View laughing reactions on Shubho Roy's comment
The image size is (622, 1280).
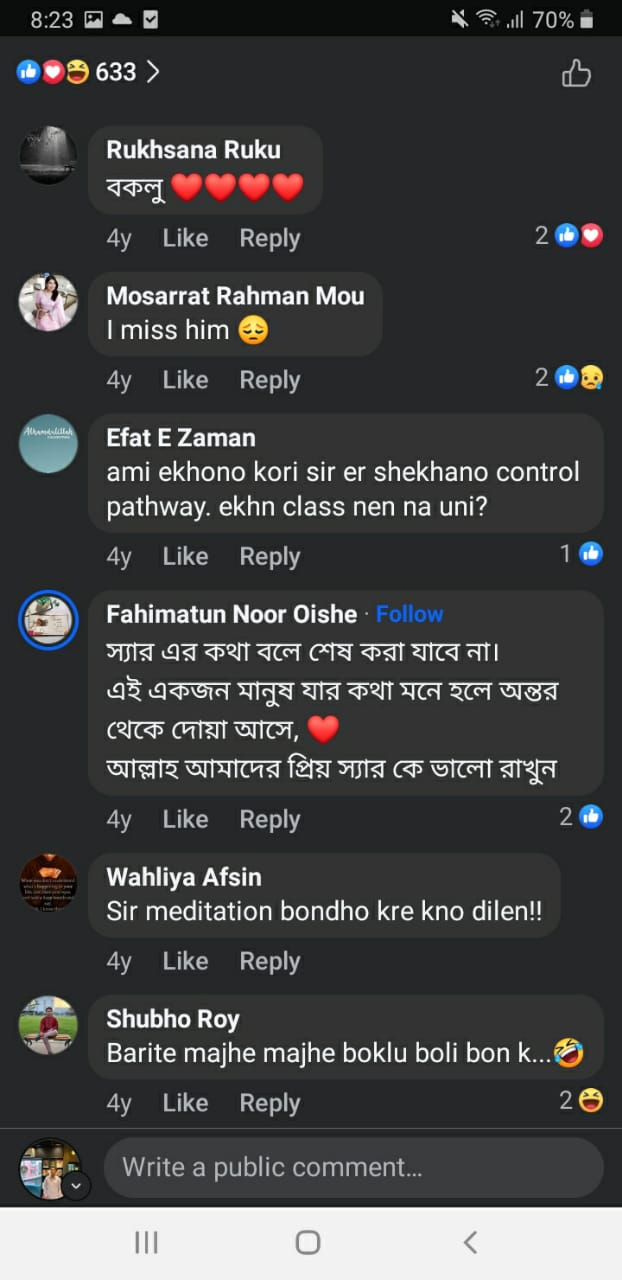[x=581, y=1101]
